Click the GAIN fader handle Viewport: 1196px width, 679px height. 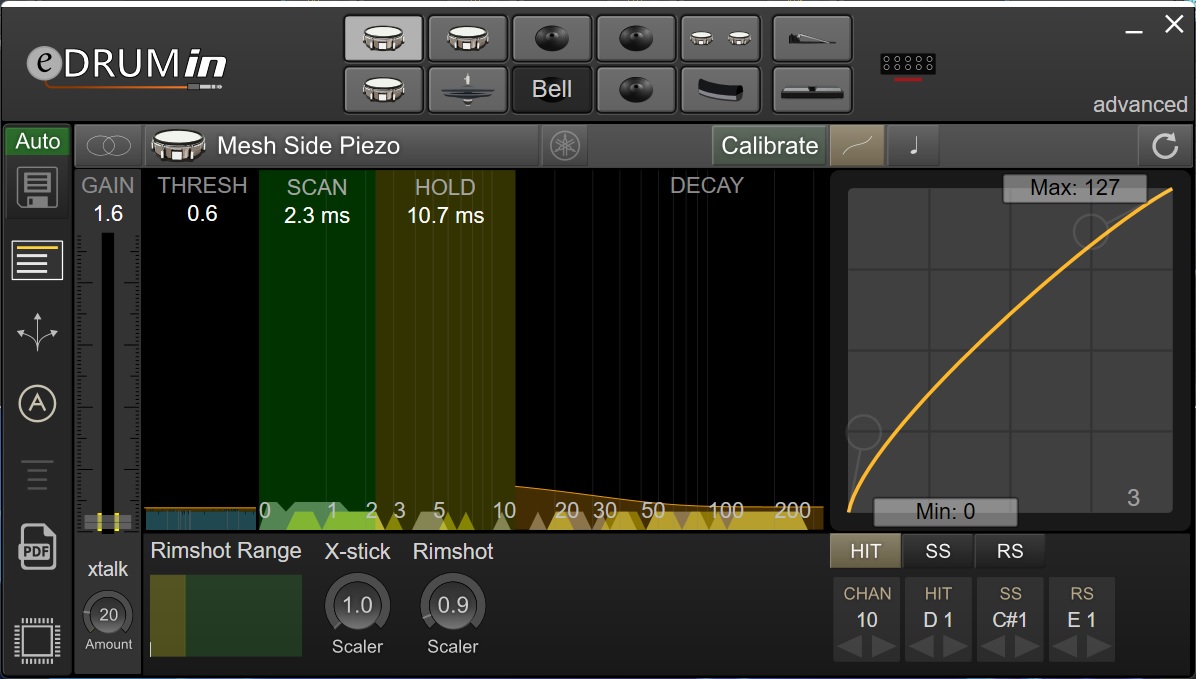108,523
